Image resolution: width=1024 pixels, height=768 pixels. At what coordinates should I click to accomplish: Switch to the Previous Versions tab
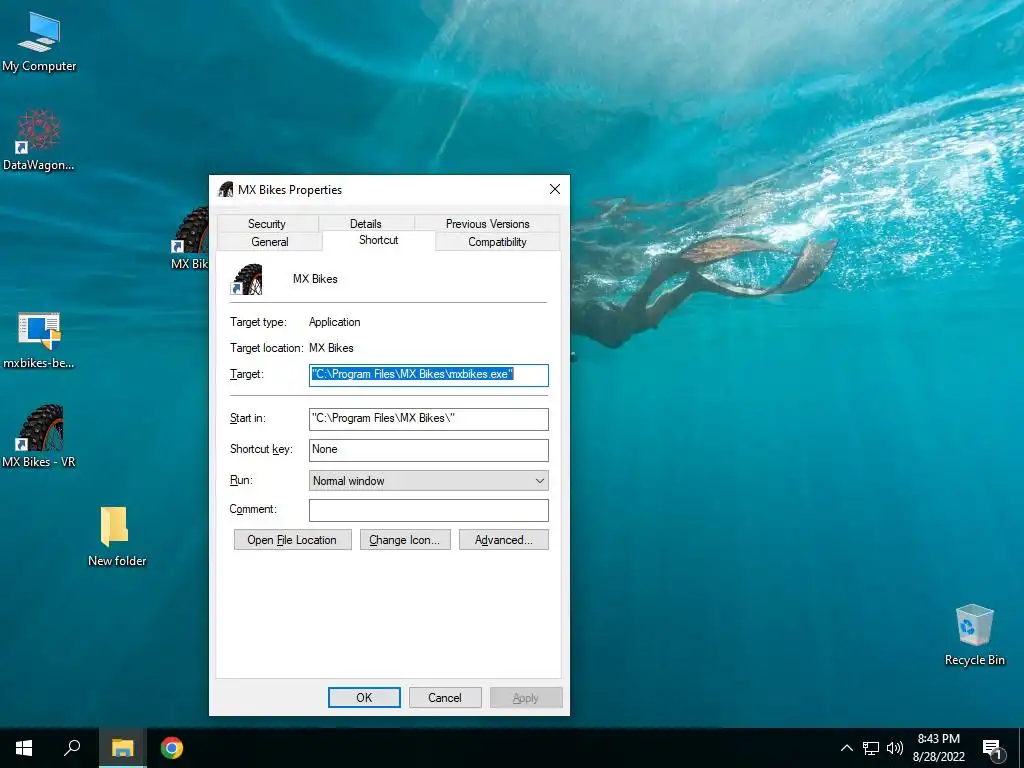[x=487, y=223]
